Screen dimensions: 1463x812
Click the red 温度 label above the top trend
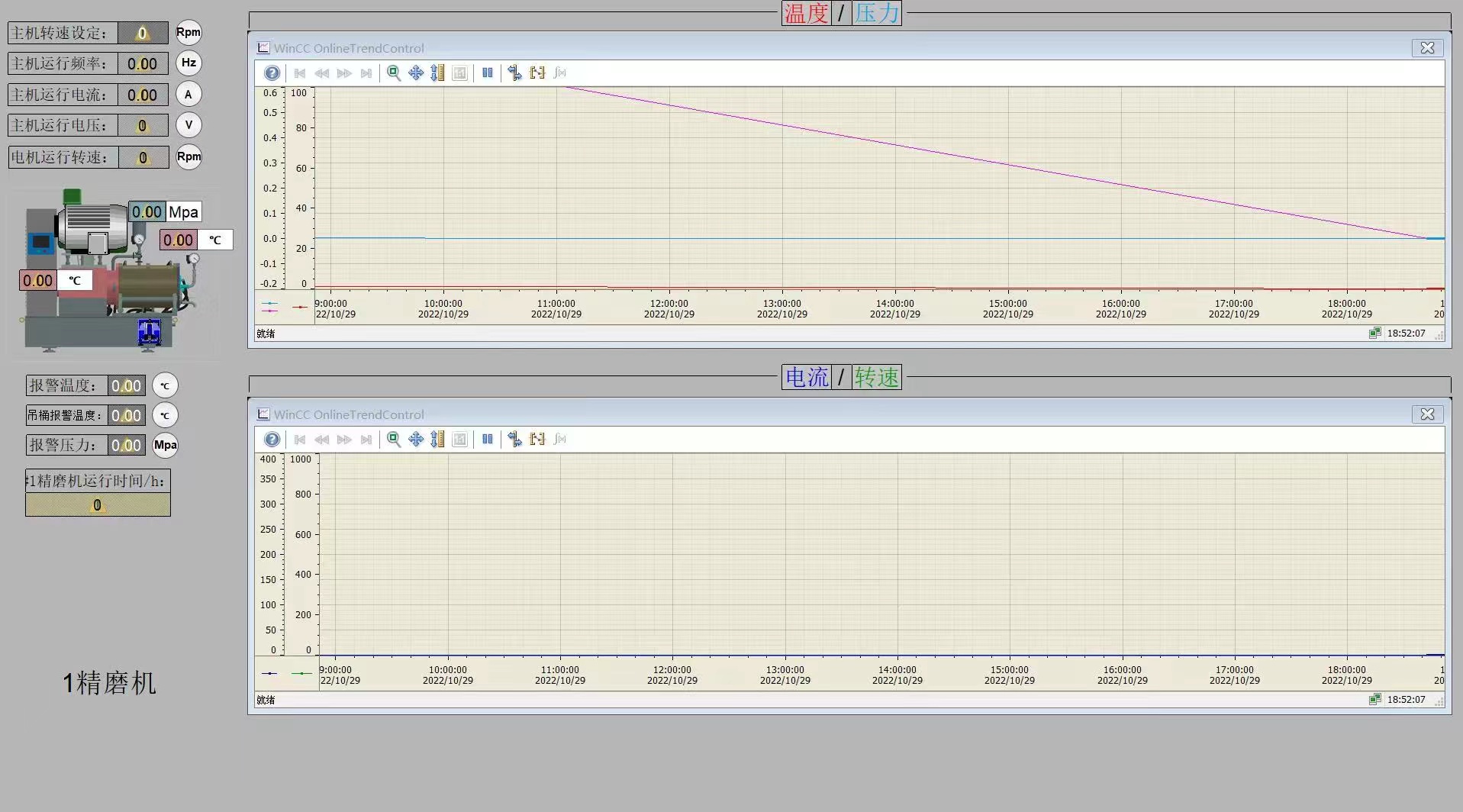coord(806,13)
